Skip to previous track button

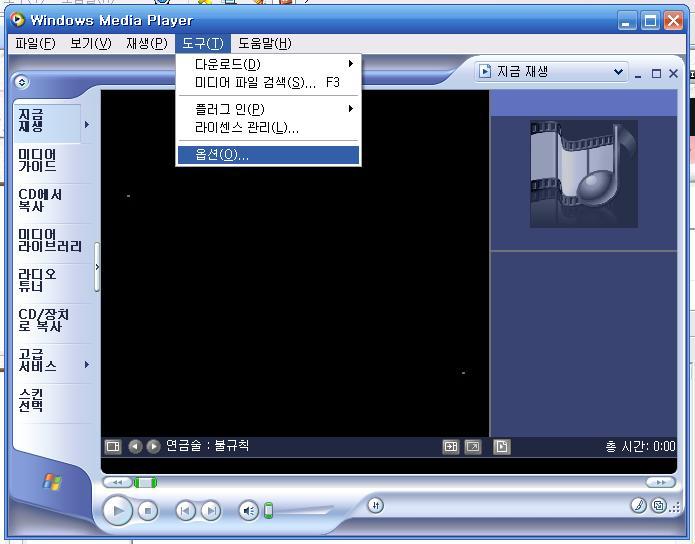tap(185, 511)
